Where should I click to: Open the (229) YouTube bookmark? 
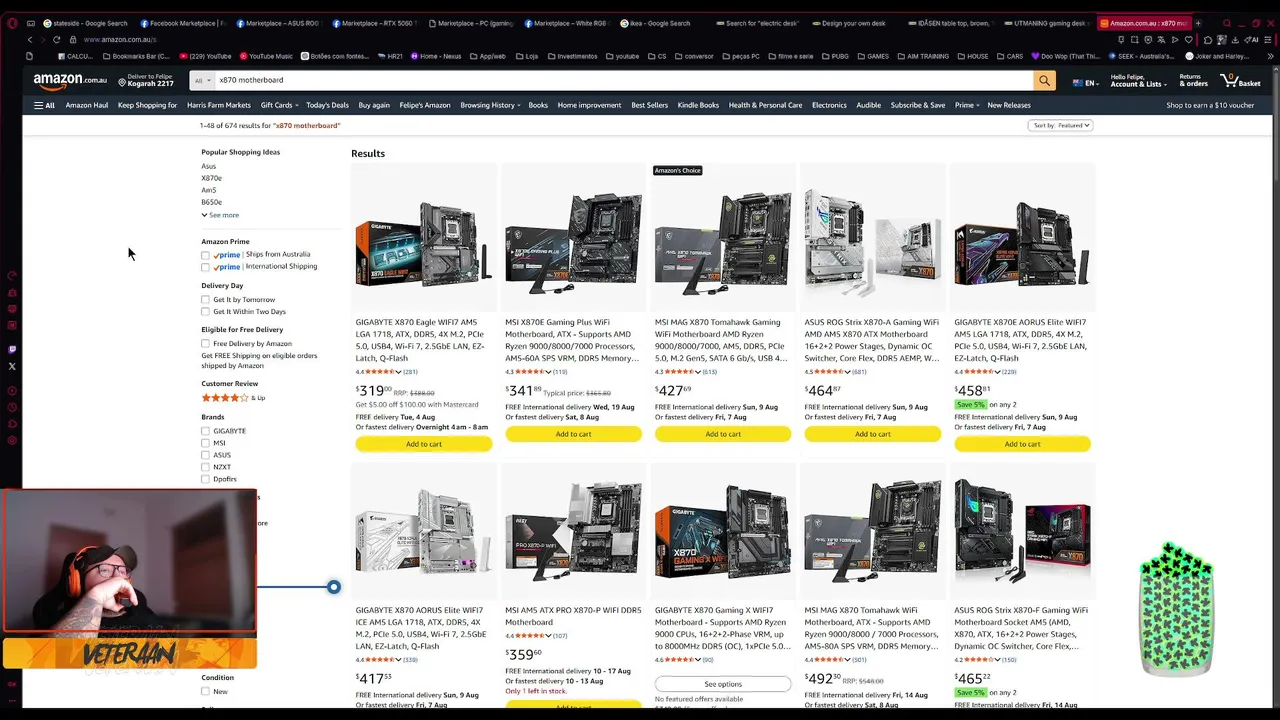tap(205, 56)
